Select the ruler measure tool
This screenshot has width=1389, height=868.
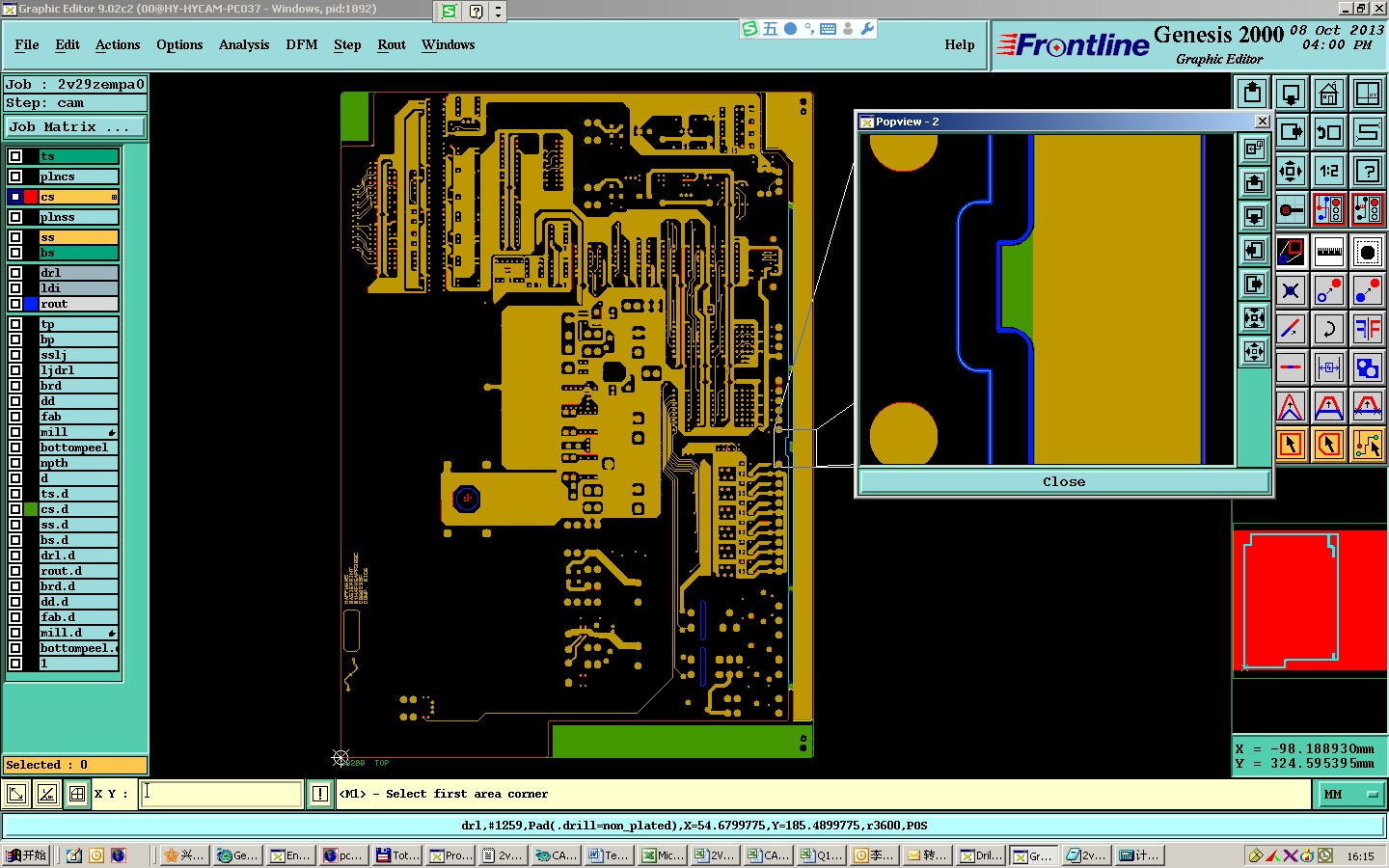pyautogui.click(x=1329, y=252)
